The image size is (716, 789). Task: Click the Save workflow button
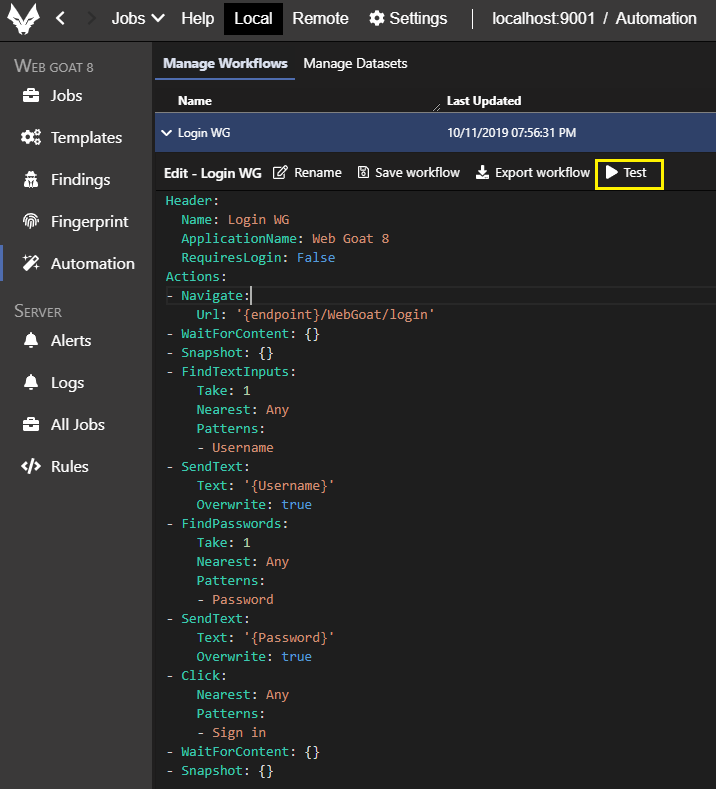[x=408, y=173]
